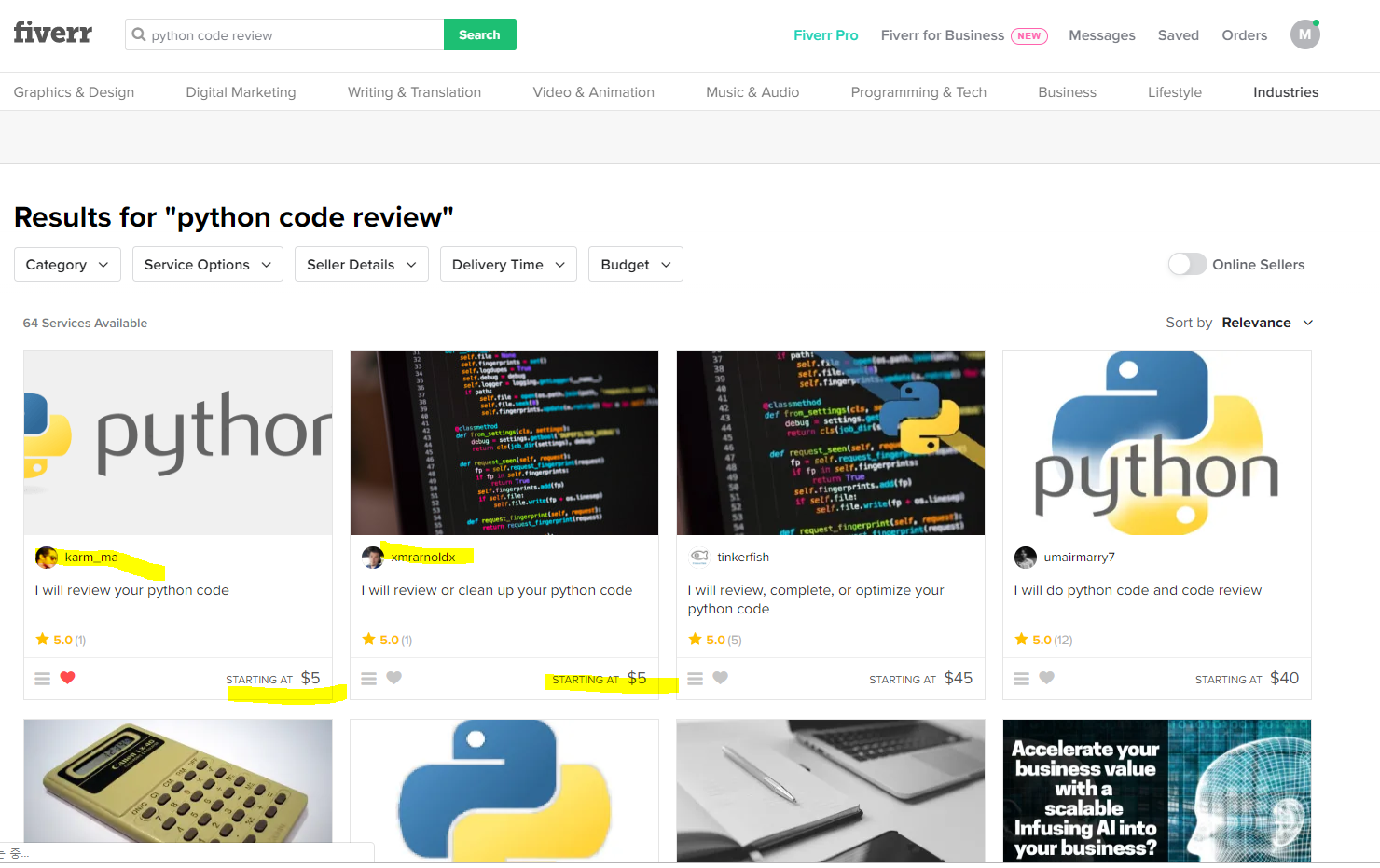Open 'I will do python code and code review'
1380x868 pixels.
[x=1138, y=590]
